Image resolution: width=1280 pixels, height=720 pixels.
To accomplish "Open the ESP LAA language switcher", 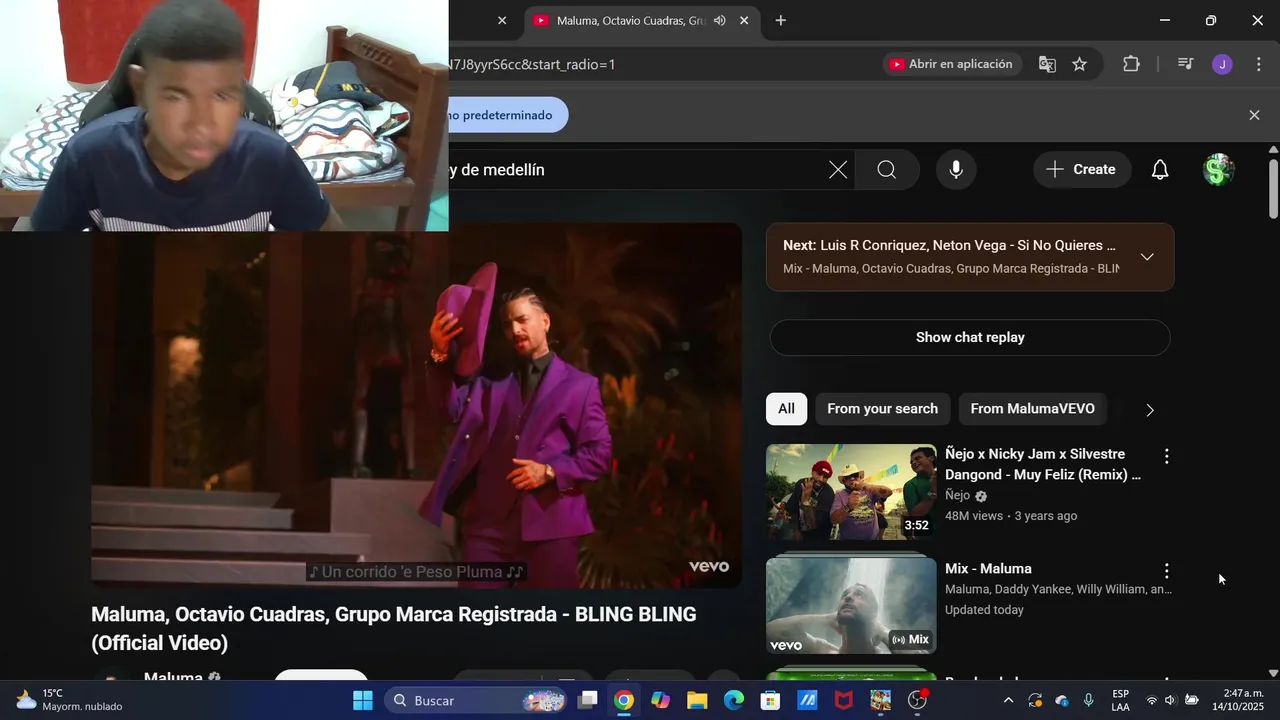I will click(1121, 700).
